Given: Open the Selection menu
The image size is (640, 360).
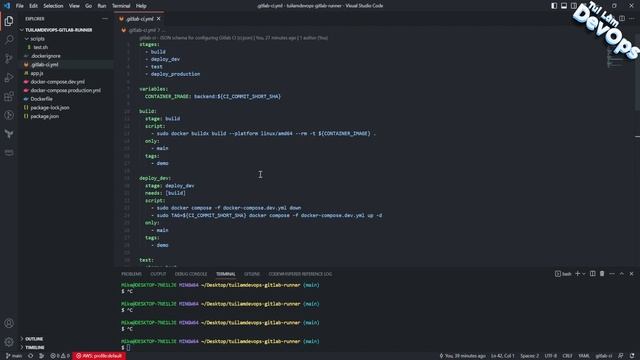Looking at the screenshot, I should (53, 6).
